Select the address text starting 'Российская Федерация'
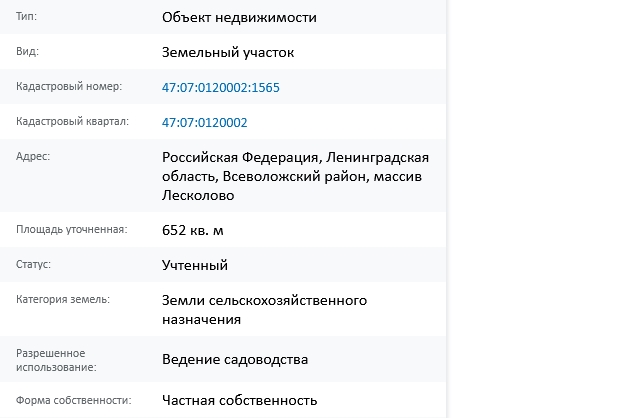Viewport: 628px width, 418px height. click(295, 176)
